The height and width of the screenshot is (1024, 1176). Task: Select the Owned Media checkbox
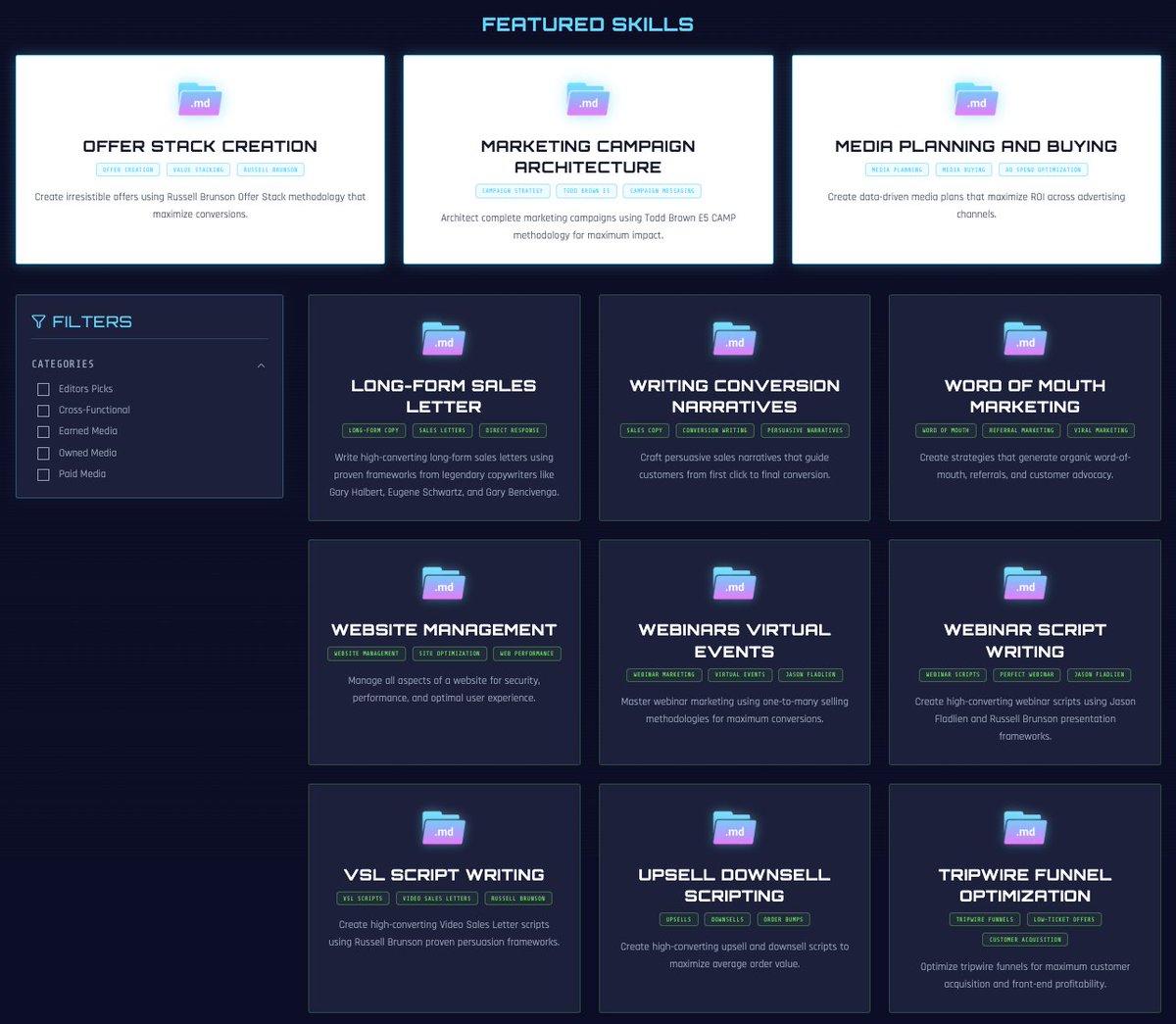pos(43,454)
